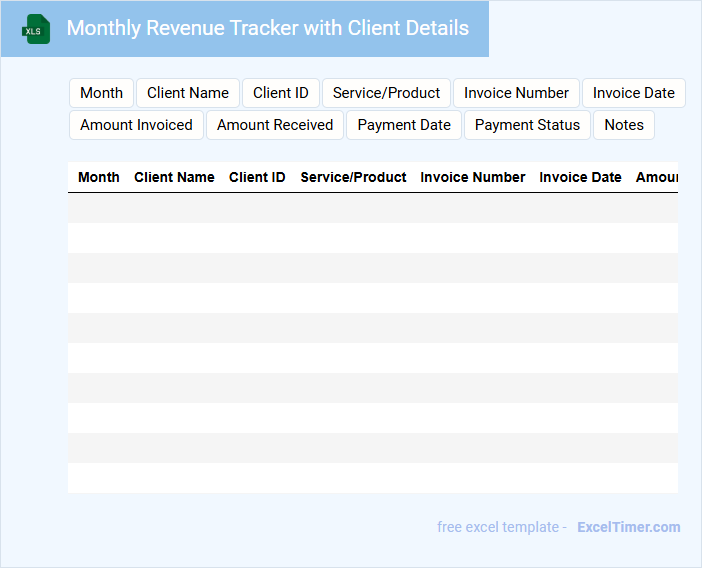Open the ExcelTimer.com link
The image size is (702, 568).
[628, 527]
